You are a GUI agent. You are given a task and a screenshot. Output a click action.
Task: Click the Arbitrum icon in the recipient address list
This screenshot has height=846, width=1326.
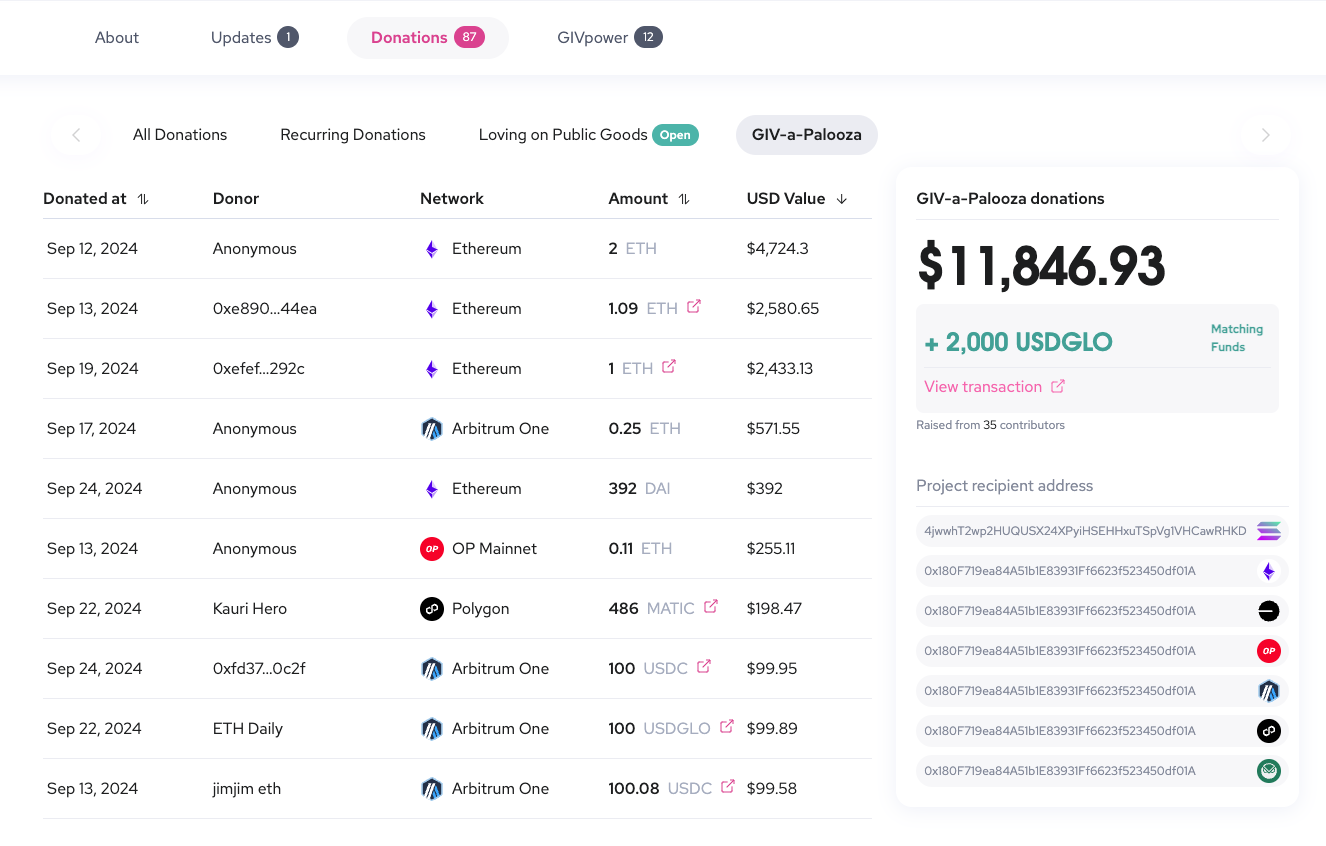[1269, 691]
